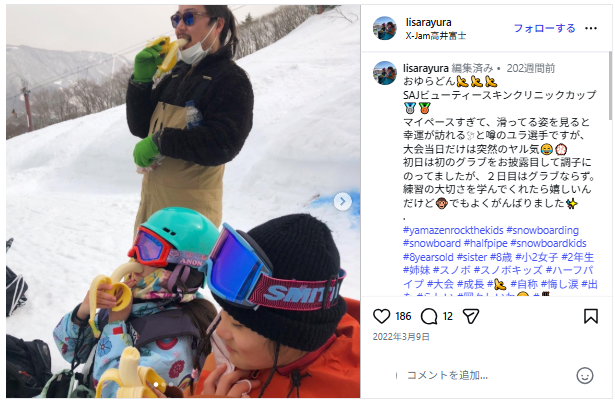Open the lisarayura username in the header

click(x=428, y=22)
